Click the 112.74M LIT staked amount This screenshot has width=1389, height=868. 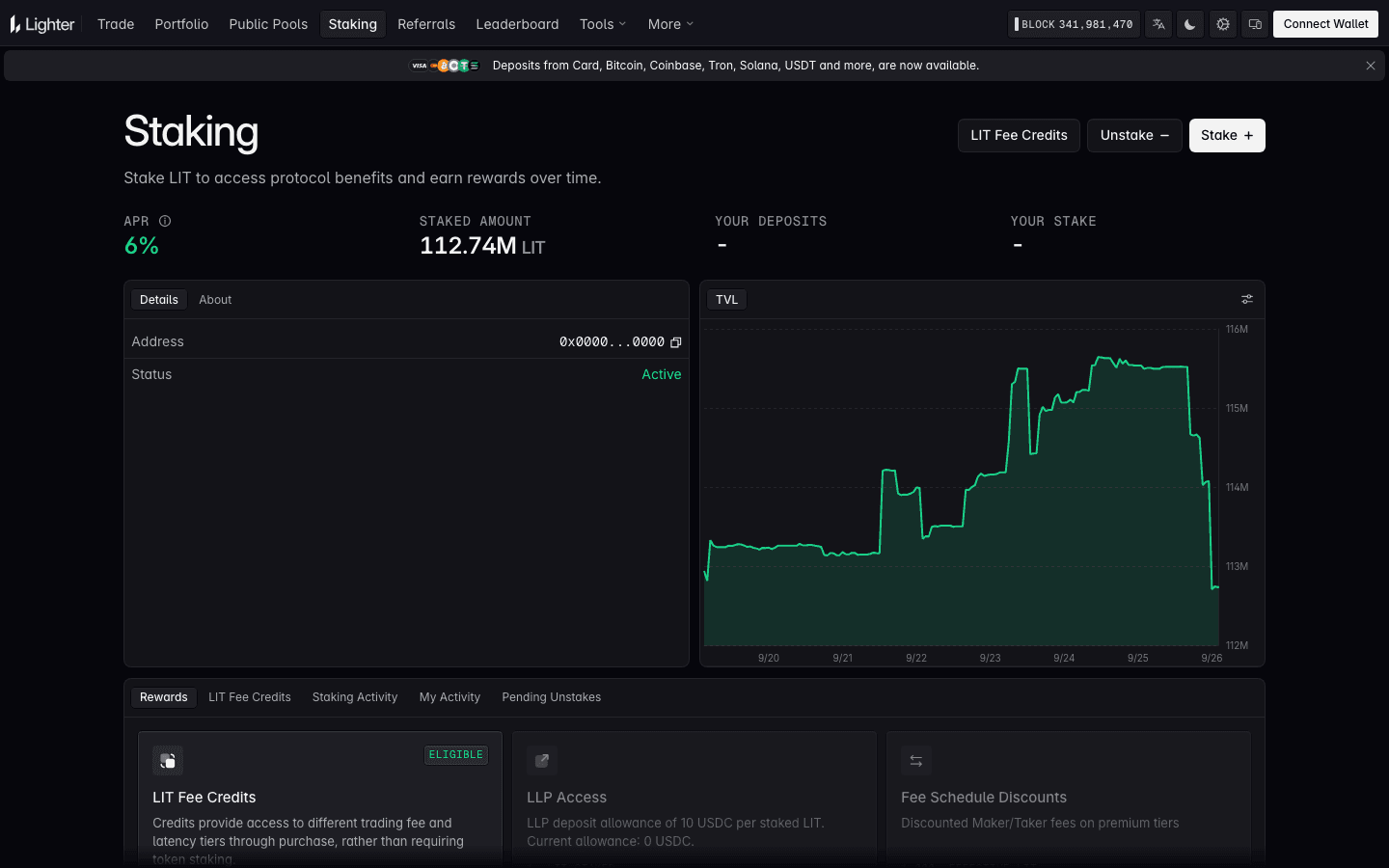pos(482,246)
